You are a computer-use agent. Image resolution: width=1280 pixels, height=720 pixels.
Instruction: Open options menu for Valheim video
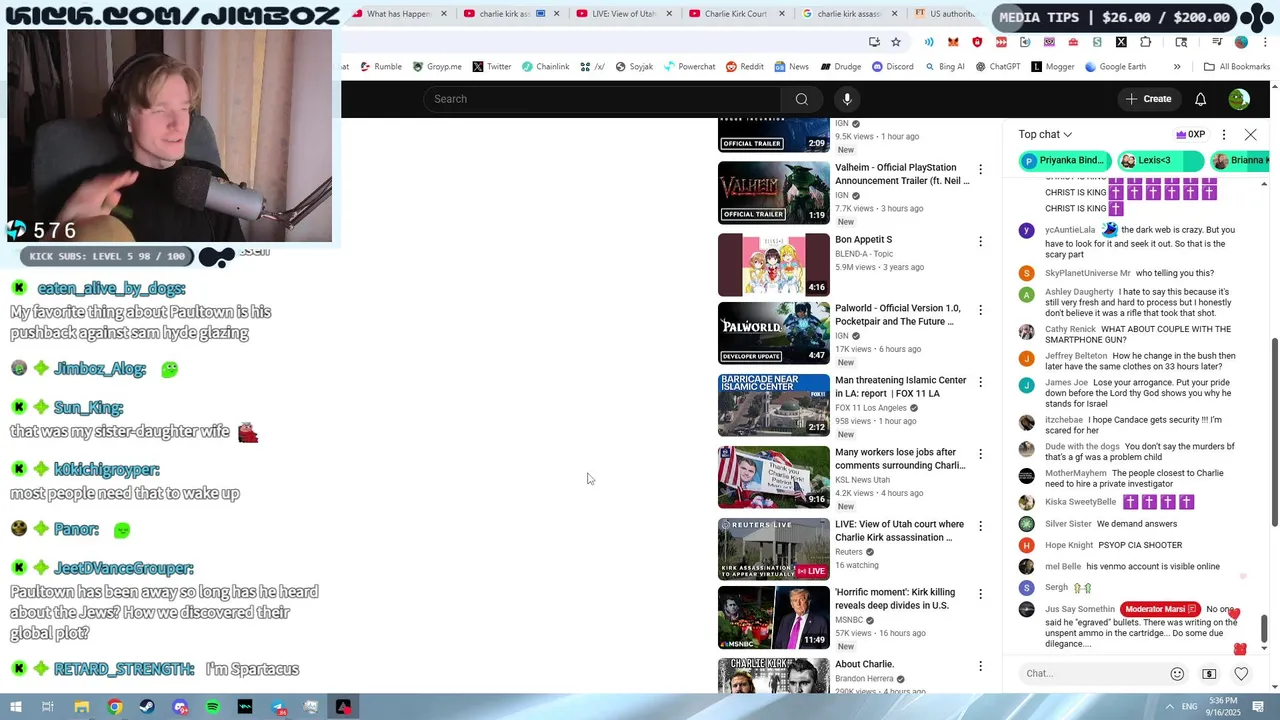pyautogui.click(x=980, y=170)
